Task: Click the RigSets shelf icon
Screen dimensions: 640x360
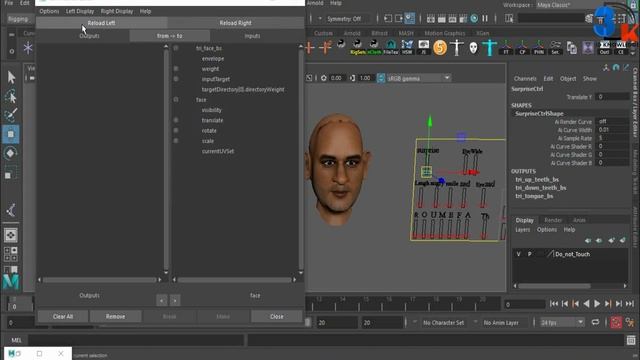Action: (x=358, y=47)
